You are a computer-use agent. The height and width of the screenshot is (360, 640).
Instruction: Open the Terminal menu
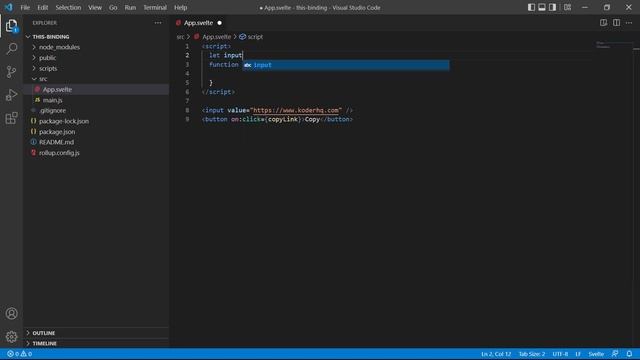(155, 7)
